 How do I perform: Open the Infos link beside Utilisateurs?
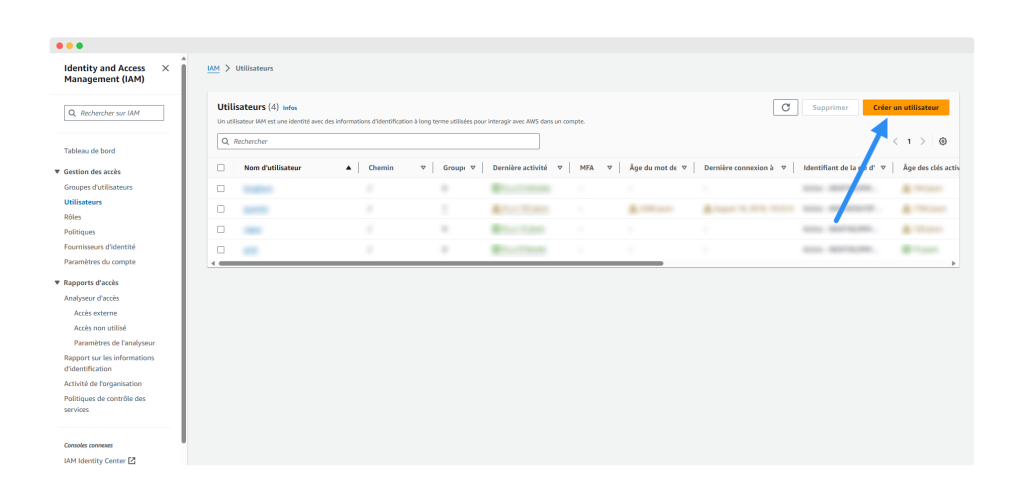coord(290,108)
